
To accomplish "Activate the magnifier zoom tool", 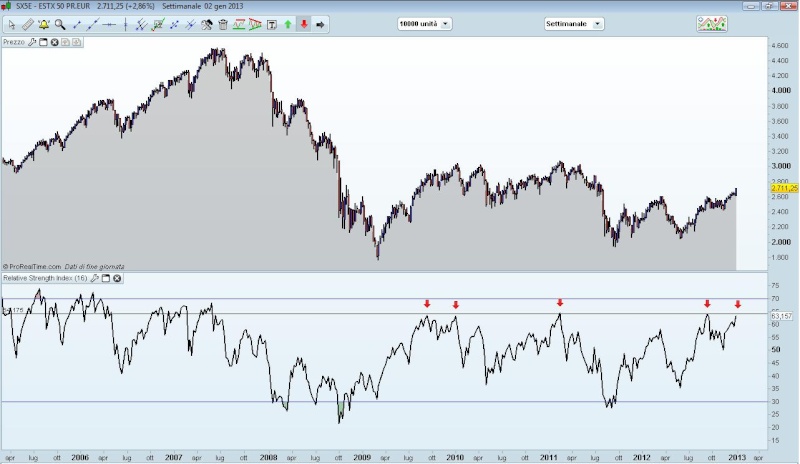I will pos(60,25).
